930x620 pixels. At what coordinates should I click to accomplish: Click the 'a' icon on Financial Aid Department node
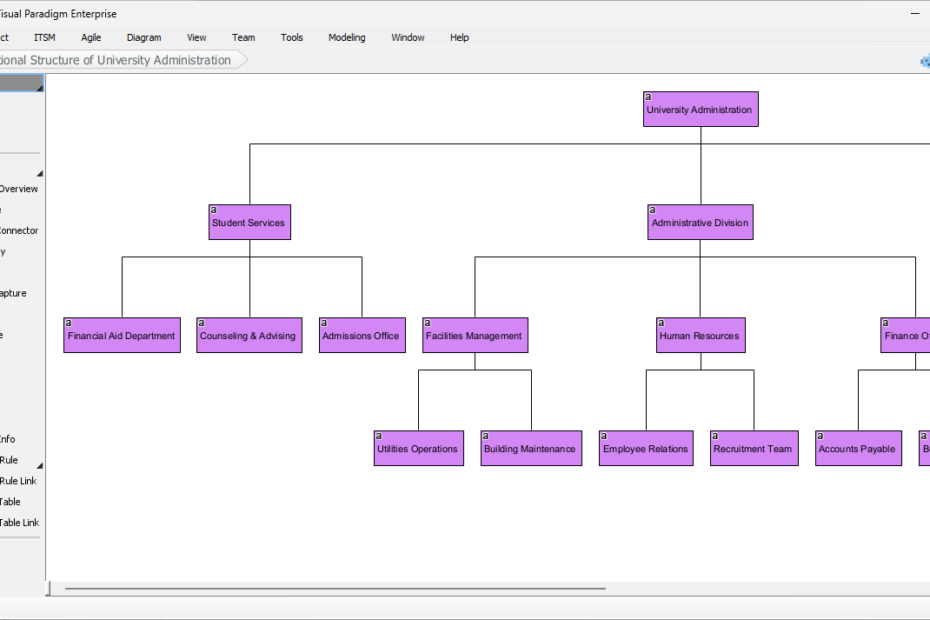pyautogui.click(x=69, y=323)
